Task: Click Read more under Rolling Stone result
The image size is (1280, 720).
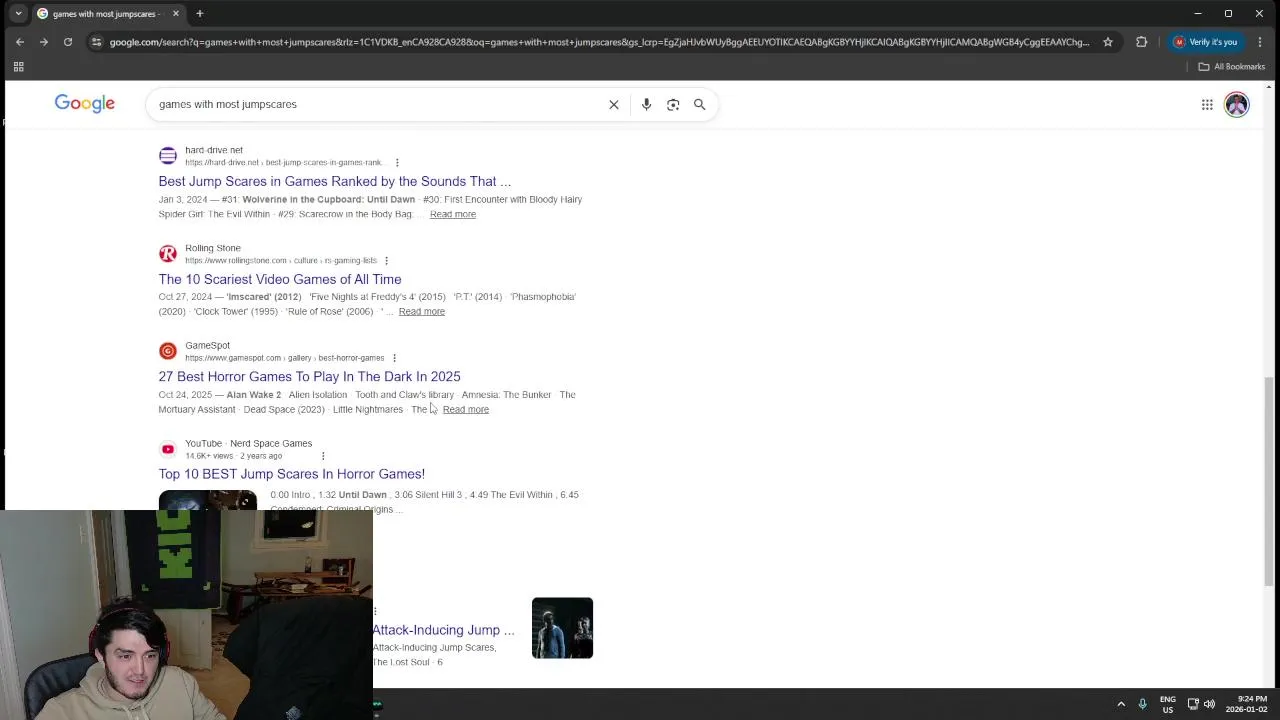Action: click(x=422, y=311)
